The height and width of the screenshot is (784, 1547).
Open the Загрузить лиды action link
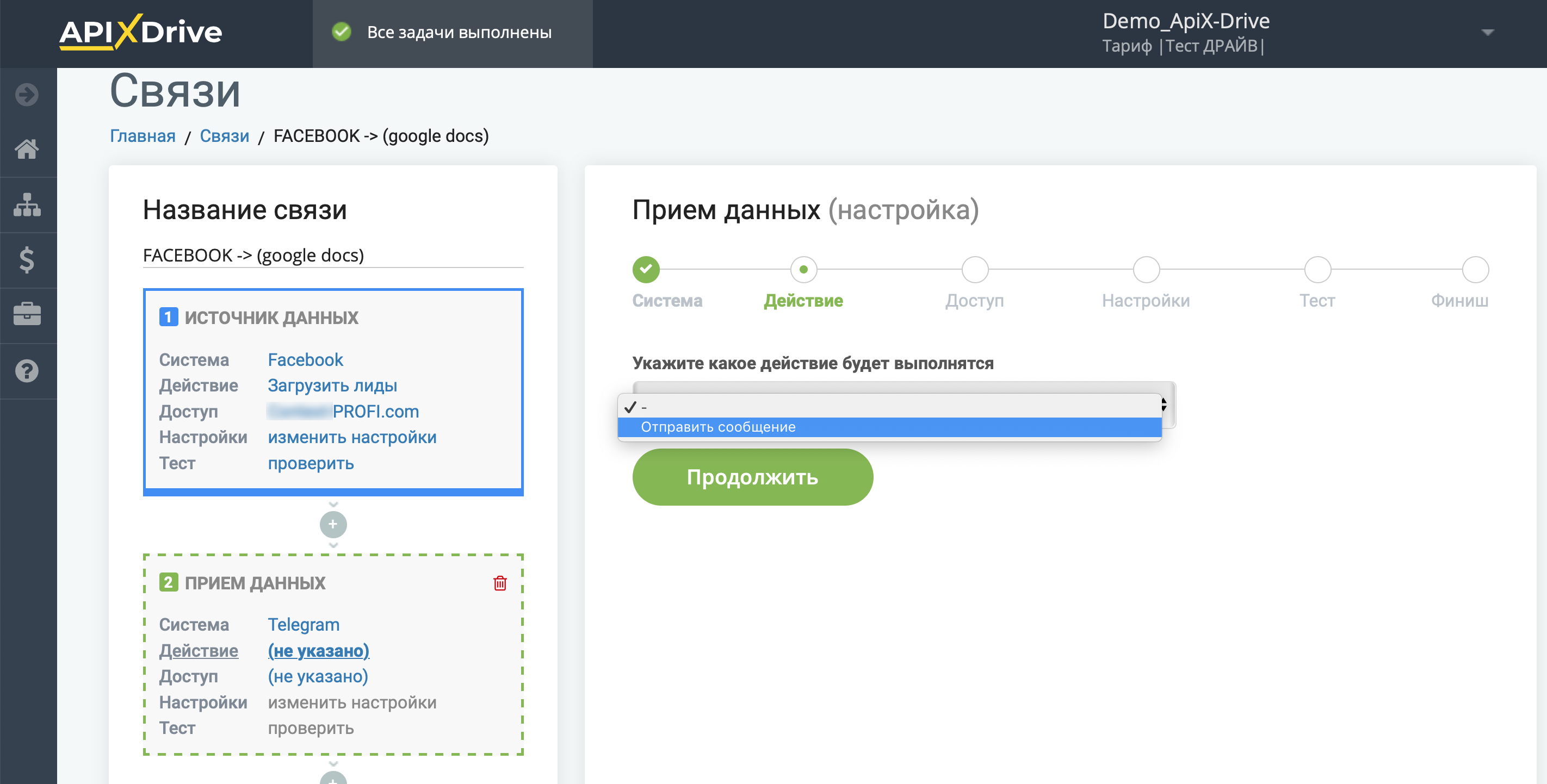pyautogui.click(x=332, y=385)
